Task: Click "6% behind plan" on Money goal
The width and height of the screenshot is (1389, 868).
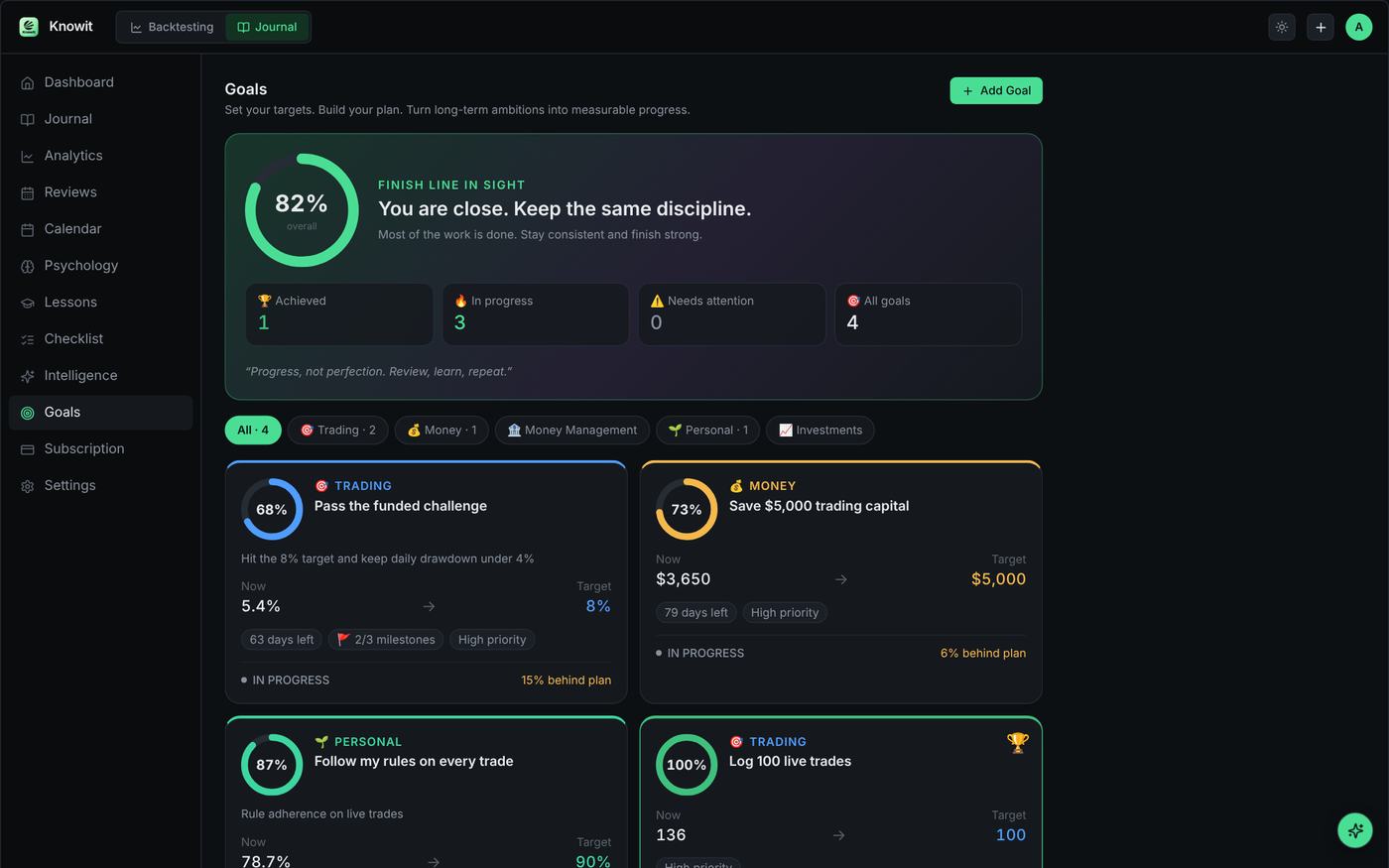Action: [x=983, y=654]
